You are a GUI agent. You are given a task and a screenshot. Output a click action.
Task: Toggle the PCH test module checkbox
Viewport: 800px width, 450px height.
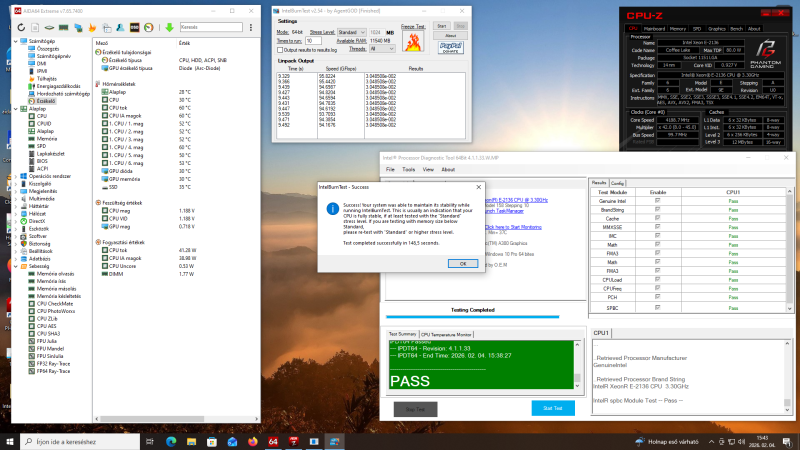[x=657, y=297]
